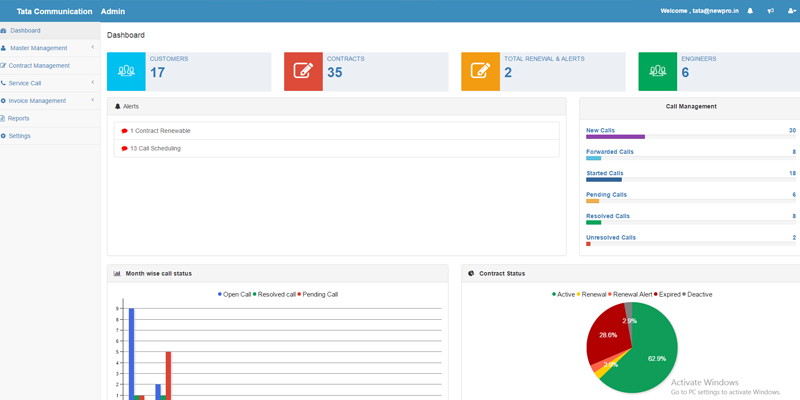The image size is (800, 400).
Task: Click the notification bell icon in header
Action: coord(750,11)
